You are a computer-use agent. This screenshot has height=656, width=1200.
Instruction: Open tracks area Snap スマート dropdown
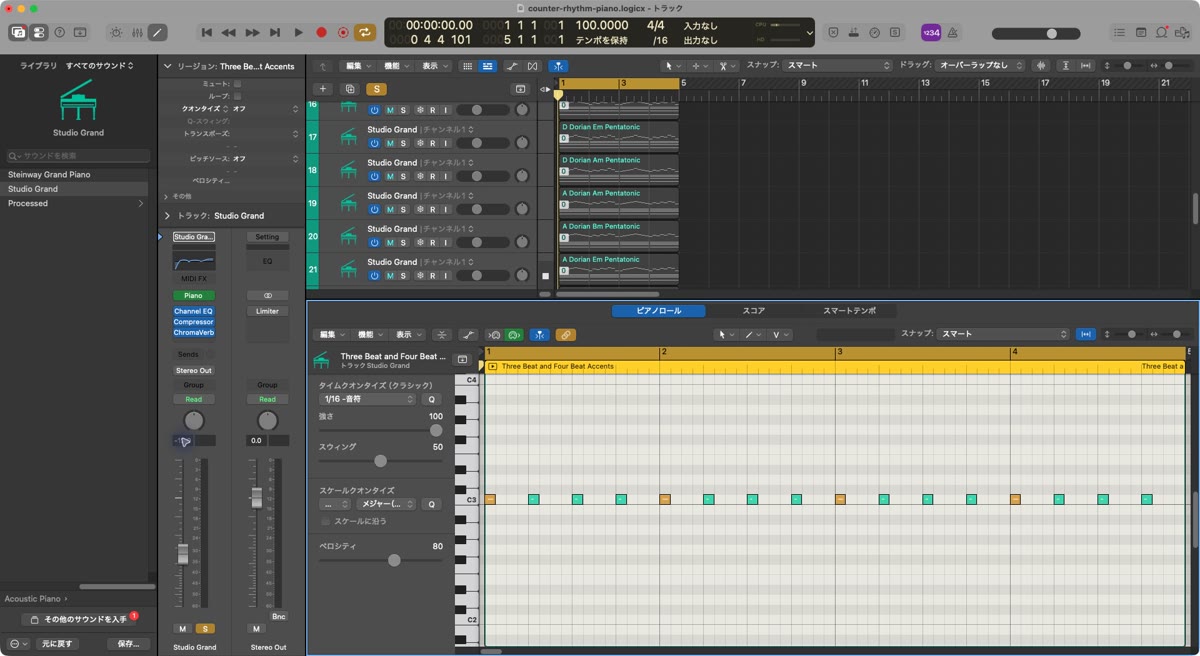[x=837, y=66]
